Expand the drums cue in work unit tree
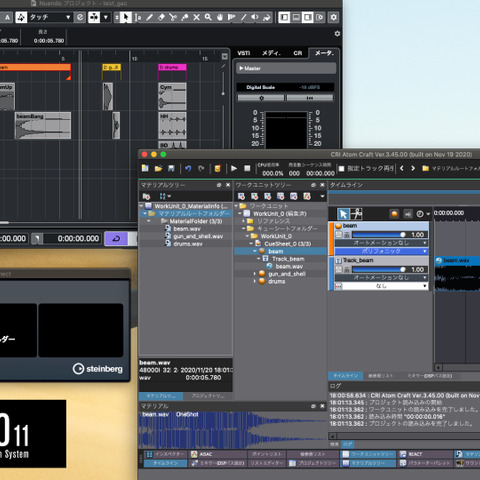Screen dimensions: 480x480 (x=255, y=281)
